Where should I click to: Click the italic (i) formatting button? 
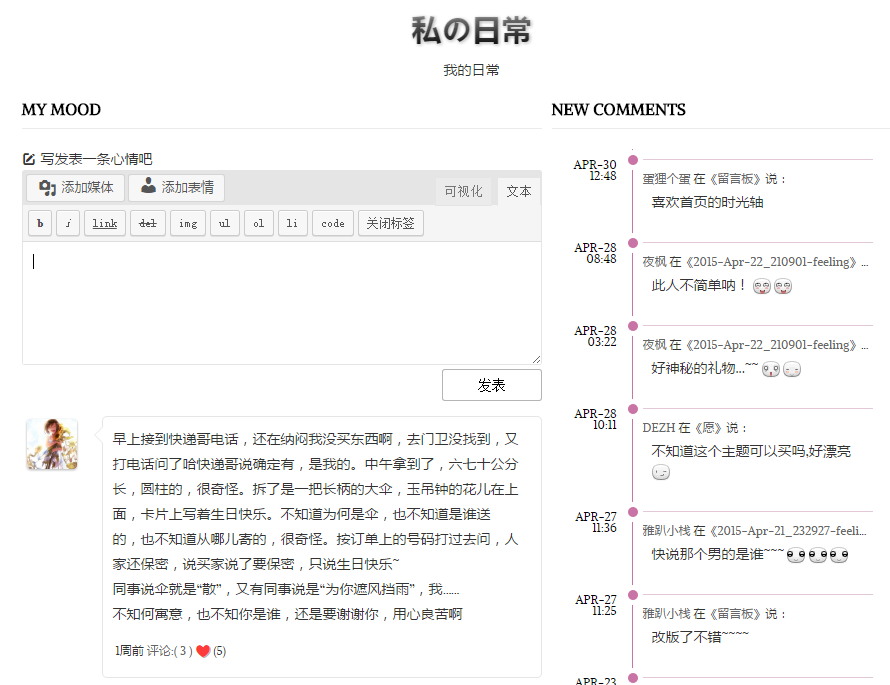tap(68, 224)
